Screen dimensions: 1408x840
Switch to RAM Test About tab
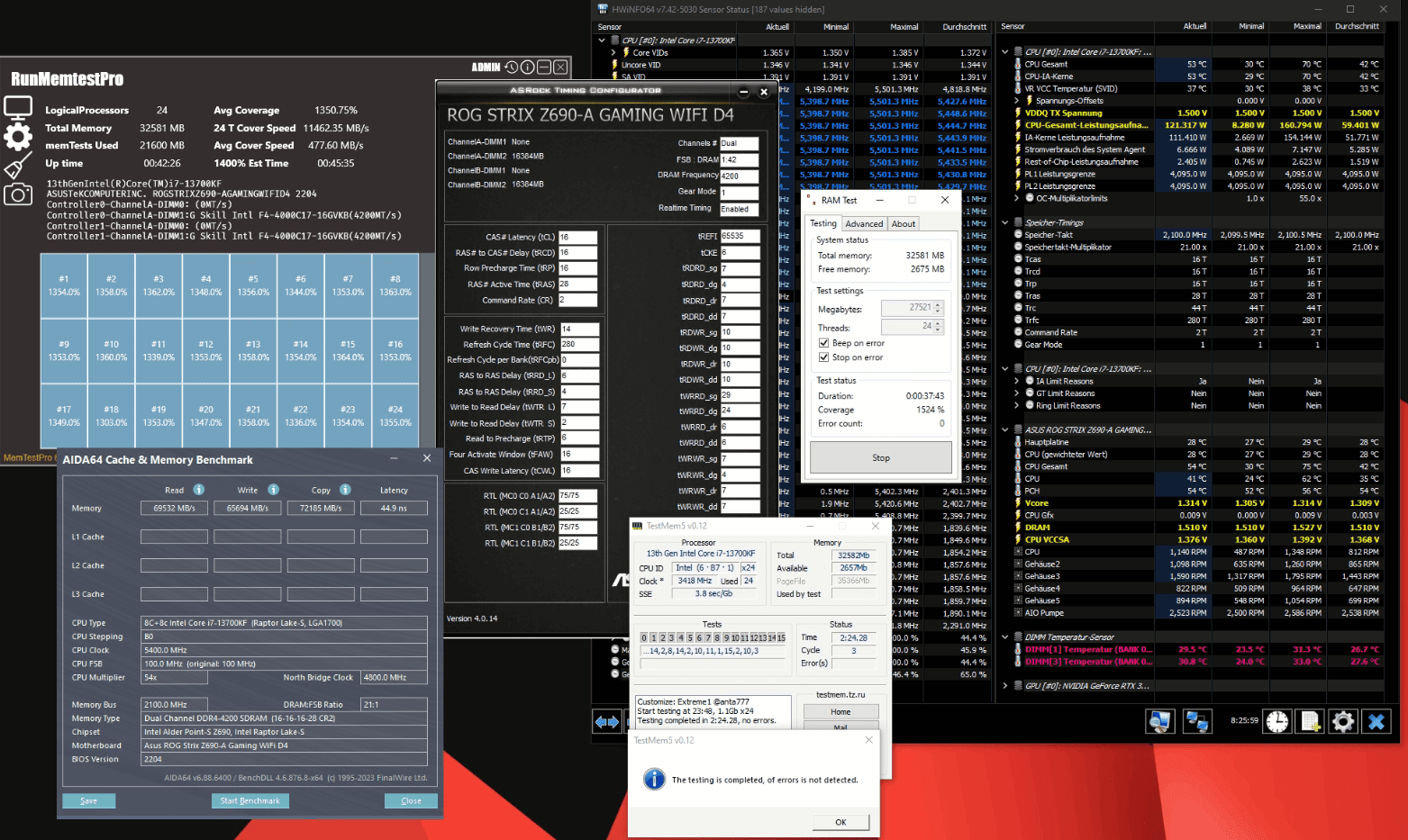click(x=904, y=224)
